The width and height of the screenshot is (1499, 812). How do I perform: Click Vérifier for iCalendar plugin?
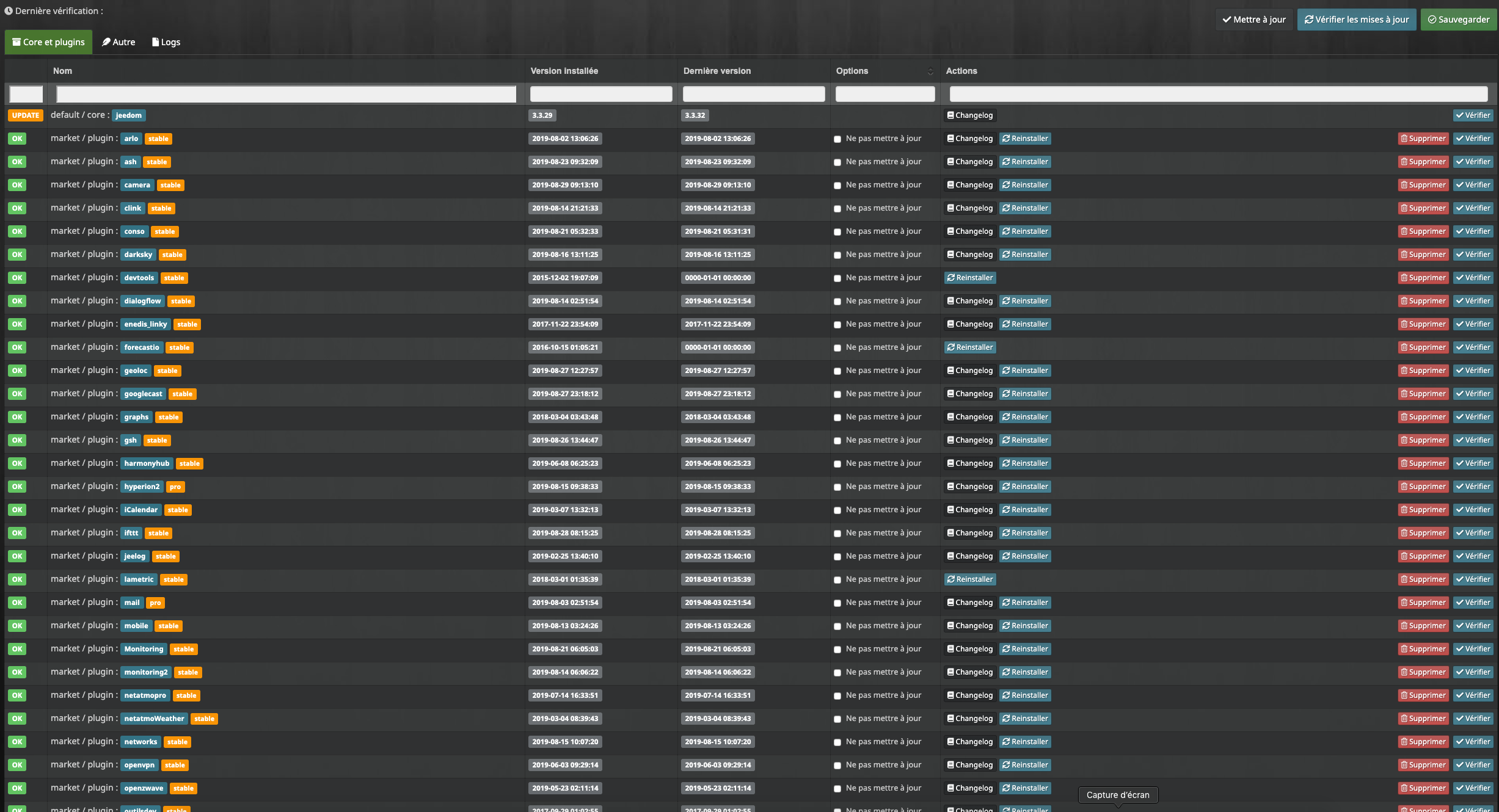click(1473, 510)
